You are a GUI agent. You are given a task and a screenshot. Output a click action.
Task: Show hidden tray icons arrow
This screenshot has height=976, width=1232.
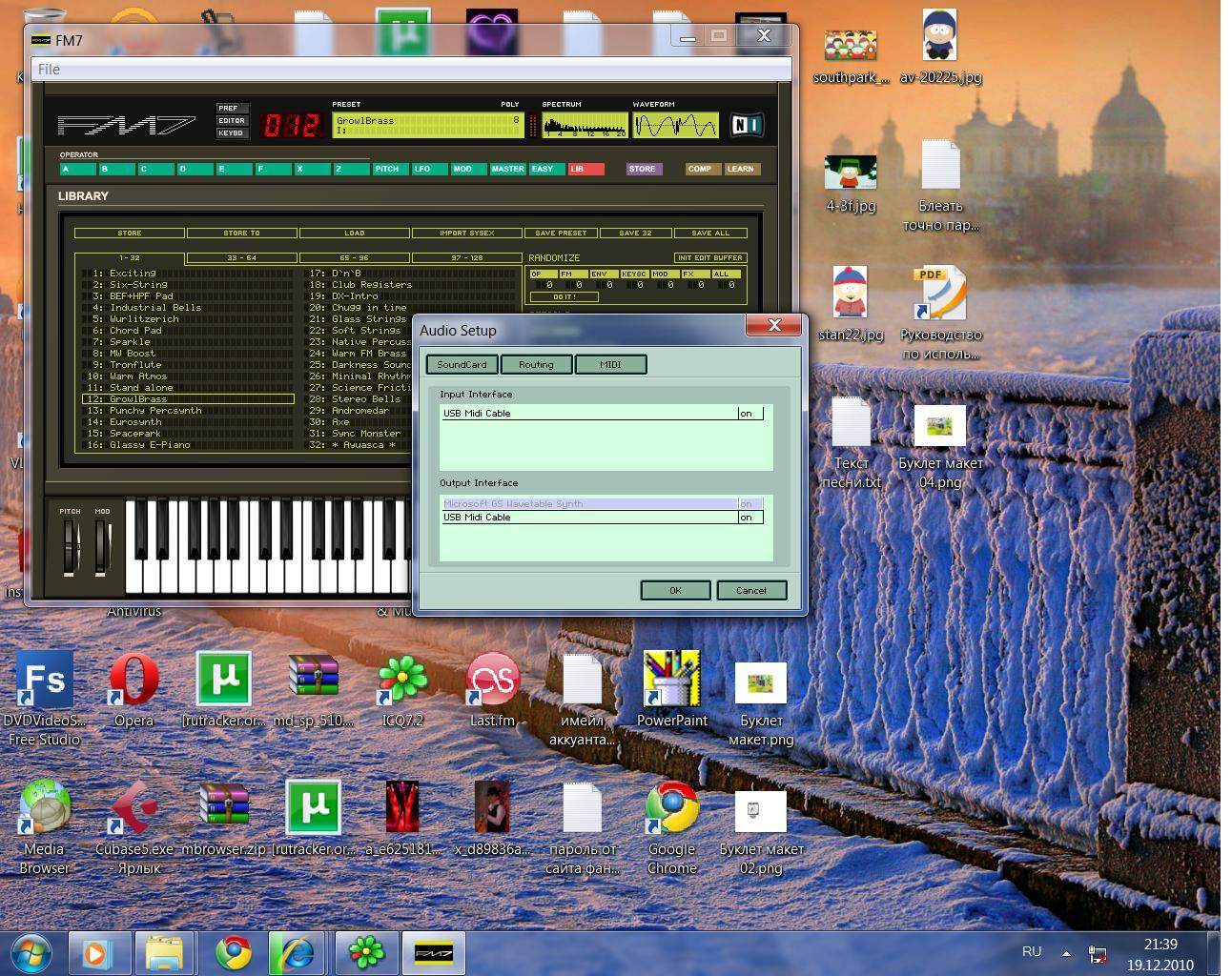pyautogui.click(x=1066, y=952)
